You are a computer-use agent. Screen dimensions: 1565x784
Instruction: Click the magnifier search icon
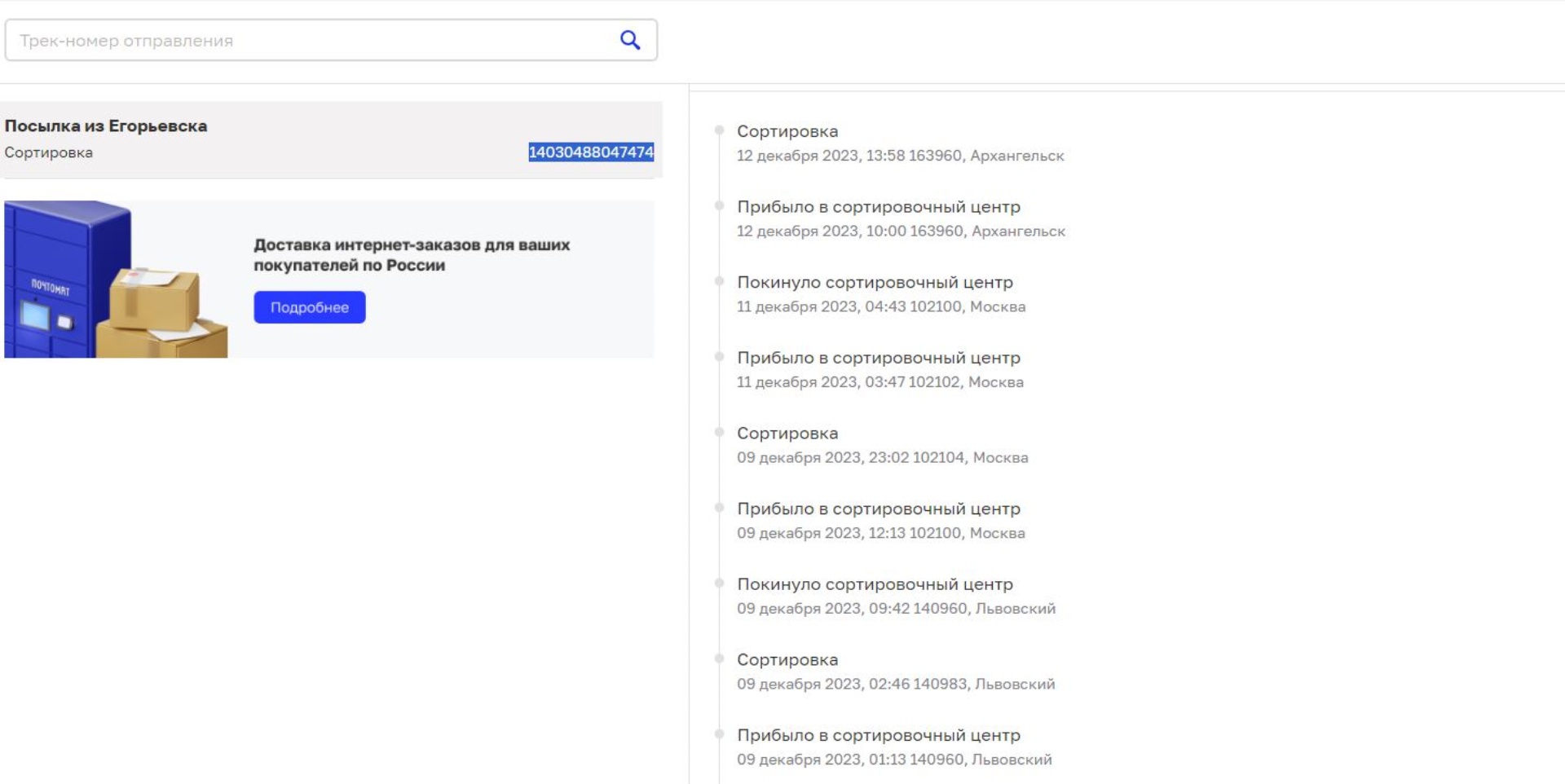click(629, 40)
